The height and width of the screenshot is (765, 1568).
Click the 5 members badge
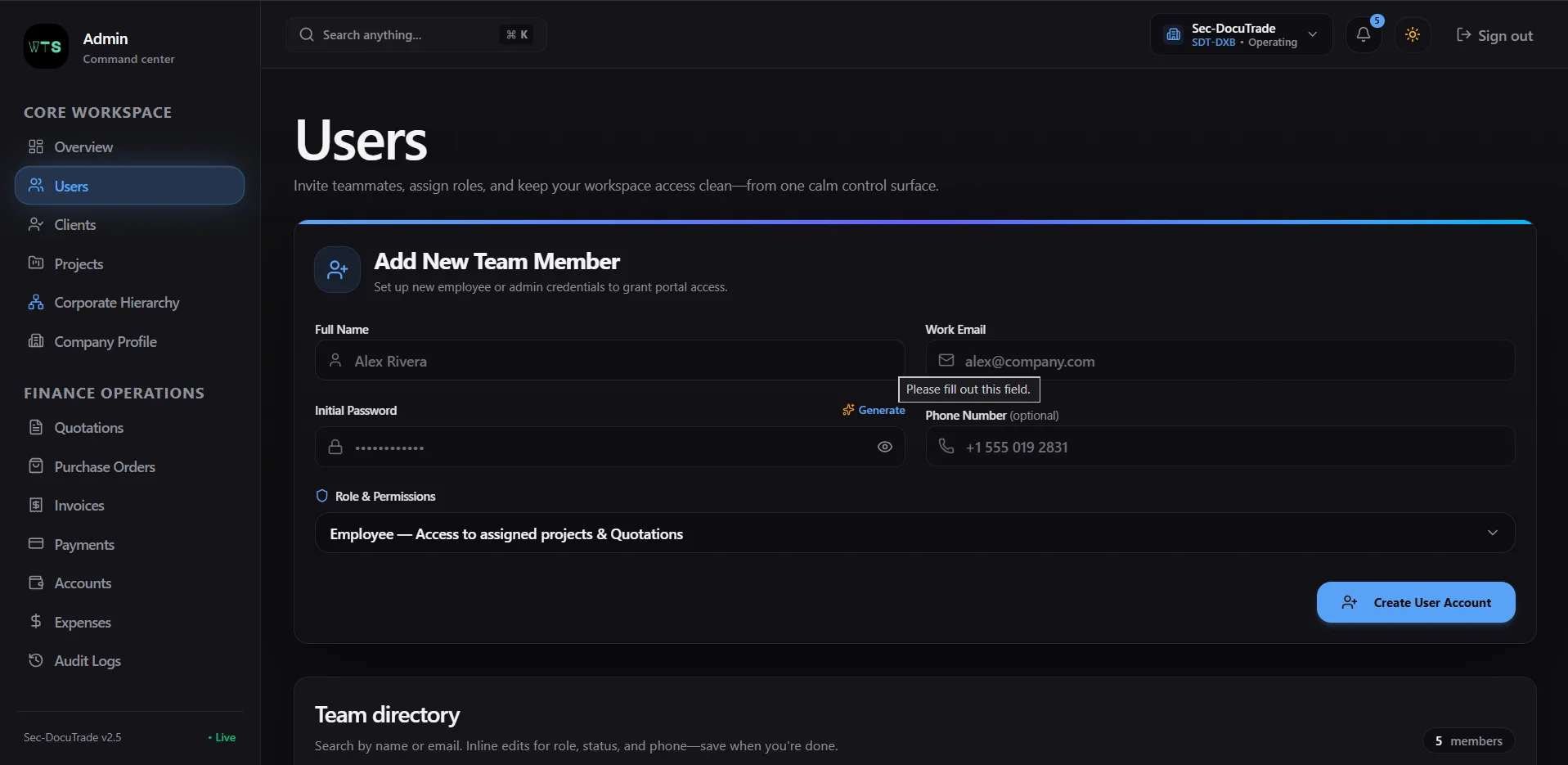1468,740
